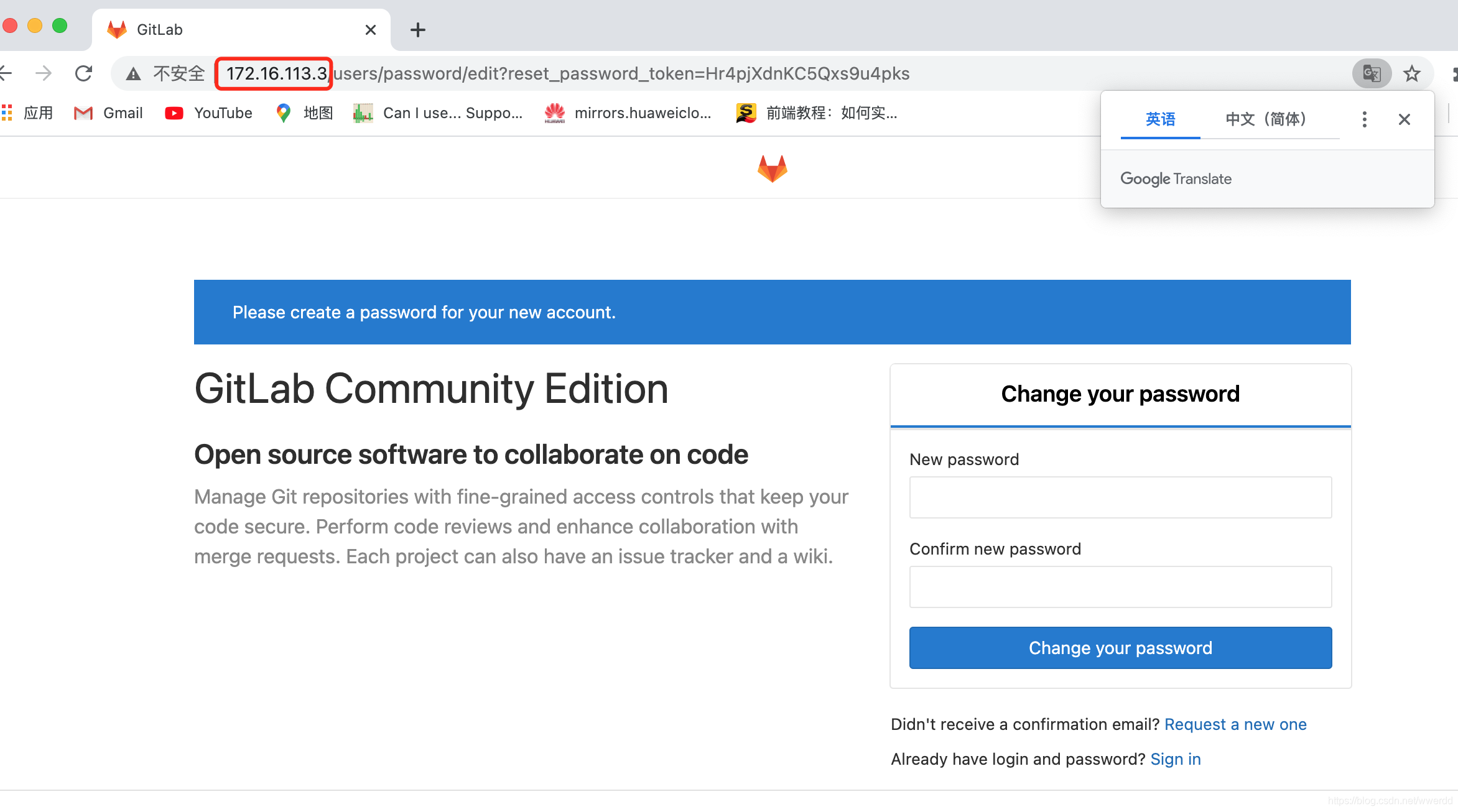Image resolution: width=1458 pixels, height=812 pixels.
Task: Select the 英语 tab in translate popup
Action: 1161,119
